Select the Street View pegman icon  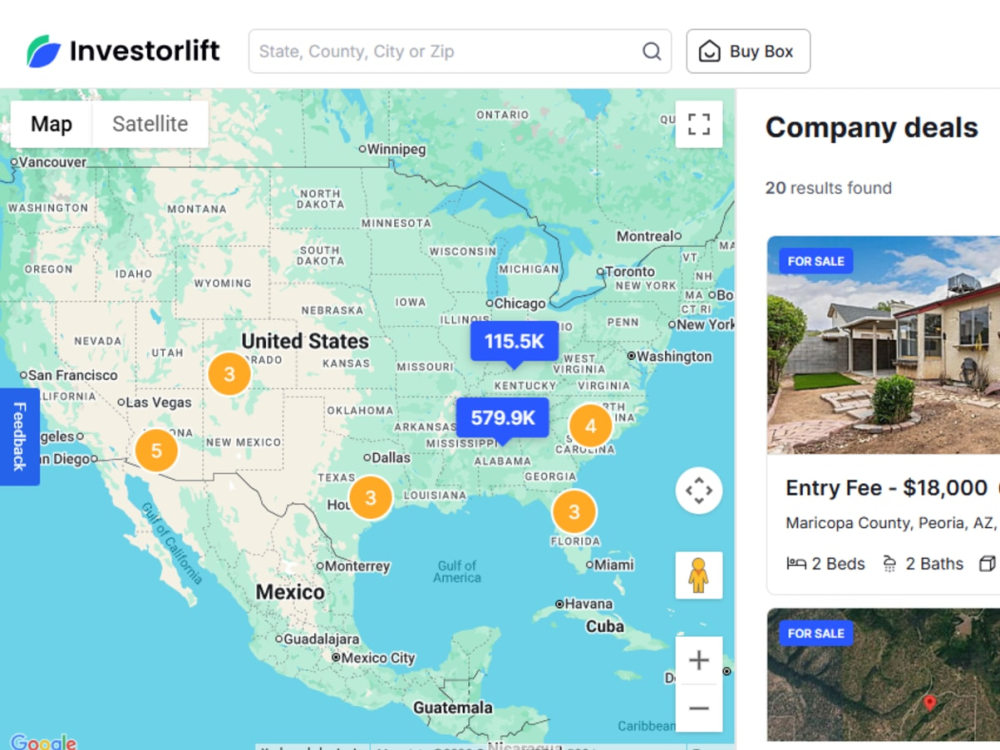click(x=699, y=575)
